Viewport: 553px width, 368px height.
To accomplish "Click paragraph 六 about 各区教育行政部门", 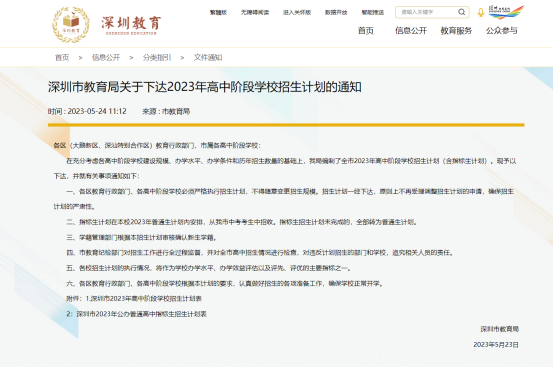I will (x=225, y=283).
